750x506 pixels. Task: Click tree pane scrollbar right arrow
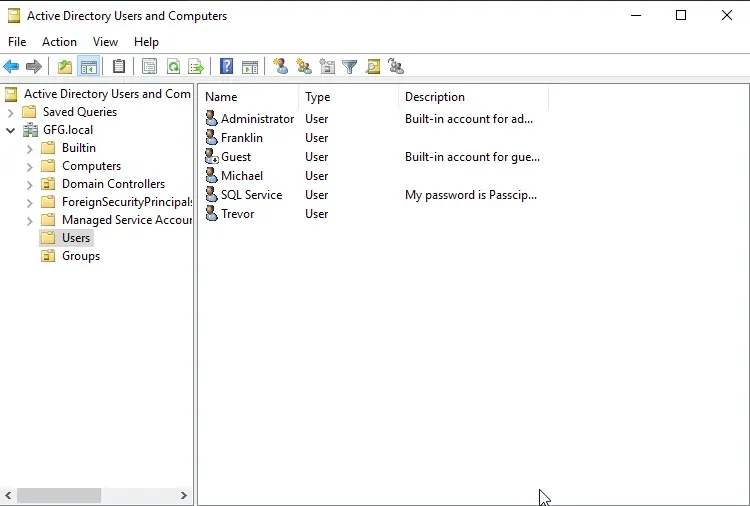click(x=184, y=495)
